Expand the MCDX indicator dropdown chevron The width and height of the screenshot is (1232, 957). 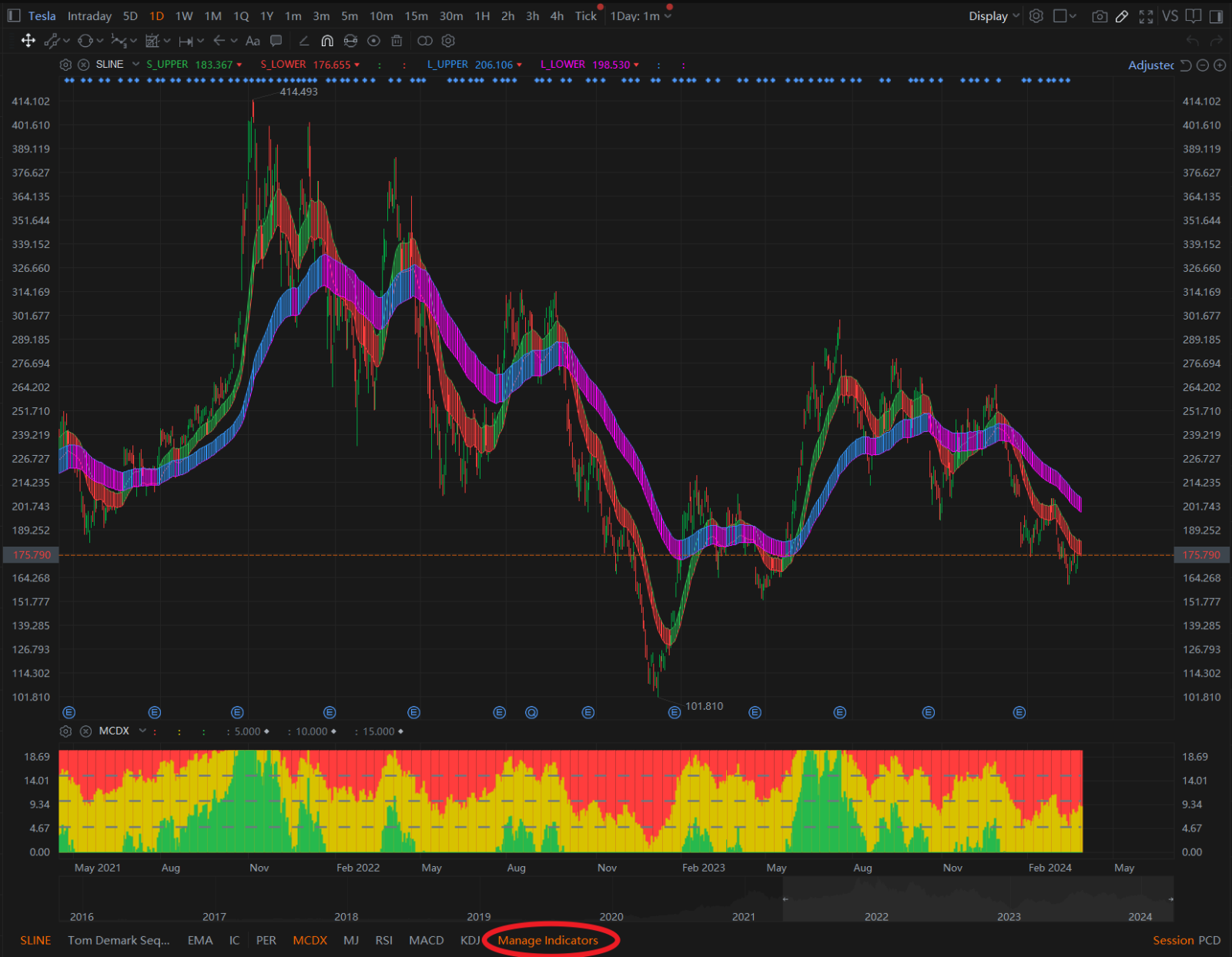[142, 731]
